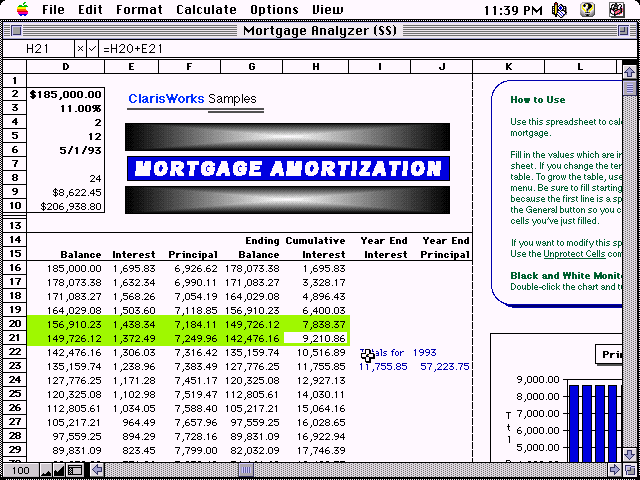The image size is (640, 480).
Task: Open the zoom percentage 100 popup
Action: pos(18,470)
